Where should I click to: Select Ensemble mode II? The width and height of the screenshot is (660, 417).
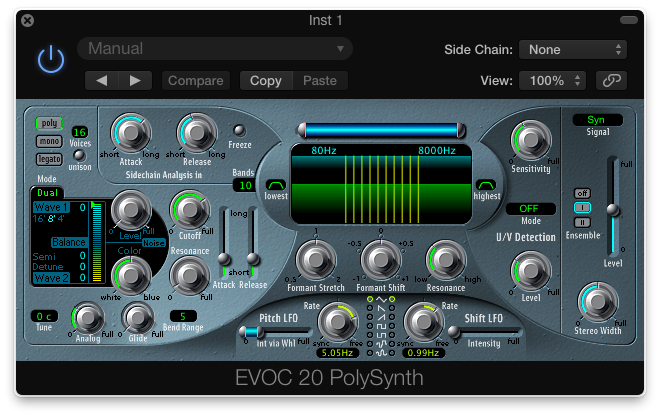(x=583, y=222)
